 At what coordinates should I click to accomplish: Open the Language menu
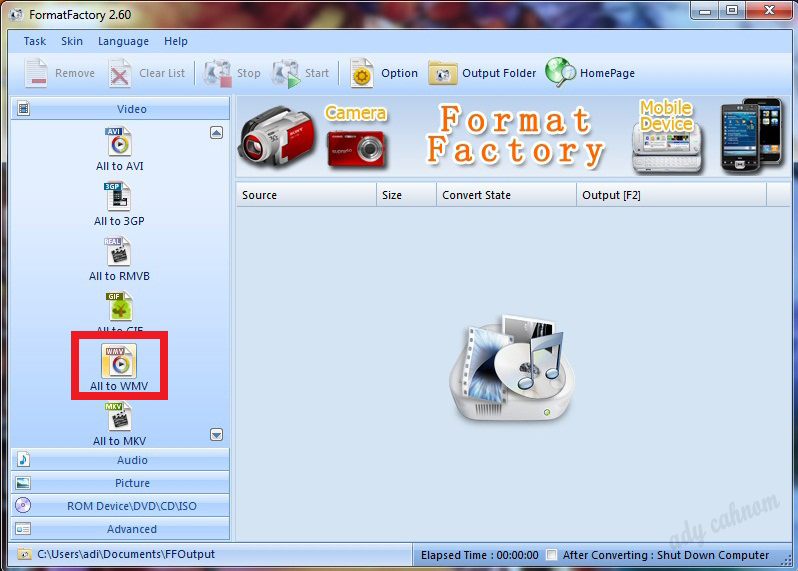click(123, 41)
